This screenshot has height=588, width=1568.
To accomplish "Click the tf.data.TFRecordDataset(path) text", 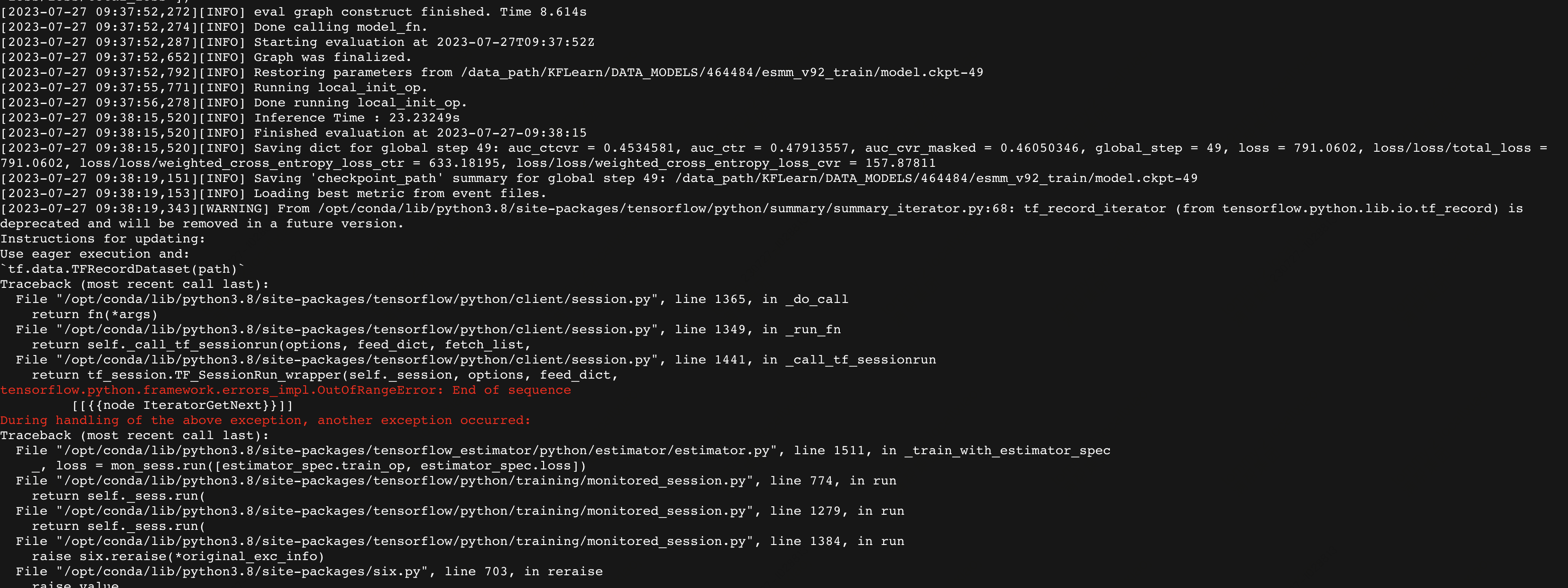I will 122,269.
